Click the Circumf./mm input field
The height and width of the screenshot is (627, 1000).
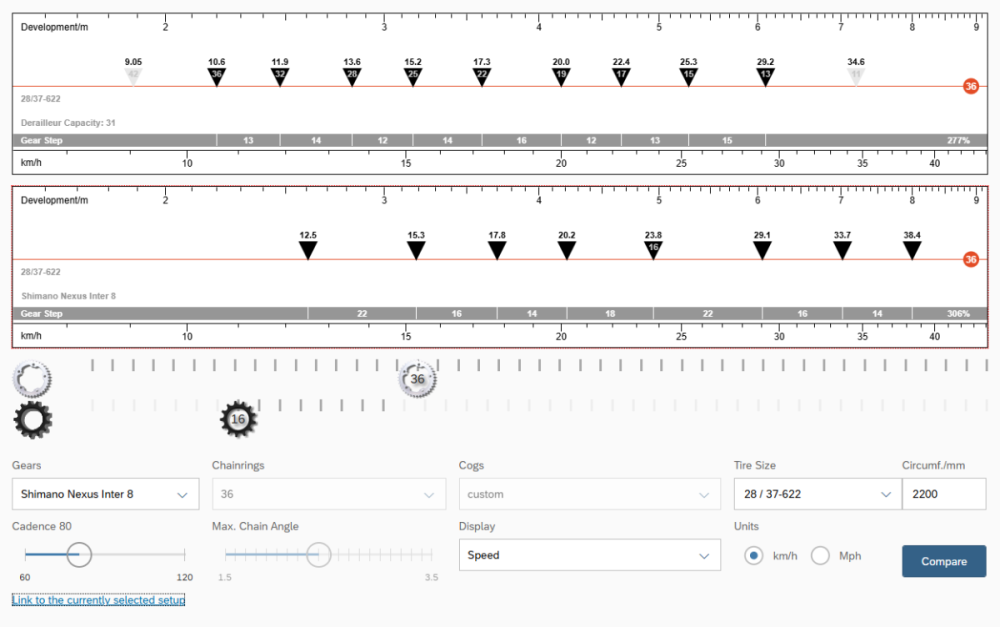944,494
